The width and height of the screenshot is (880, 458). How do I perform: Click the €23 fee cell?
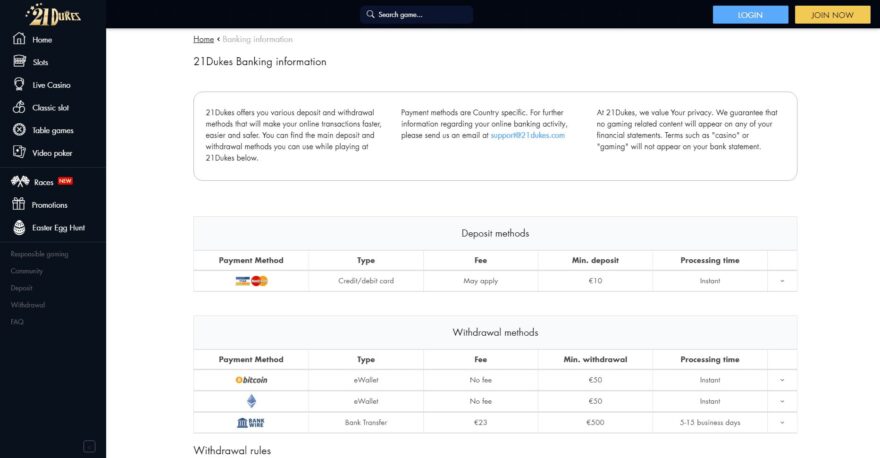480,423
